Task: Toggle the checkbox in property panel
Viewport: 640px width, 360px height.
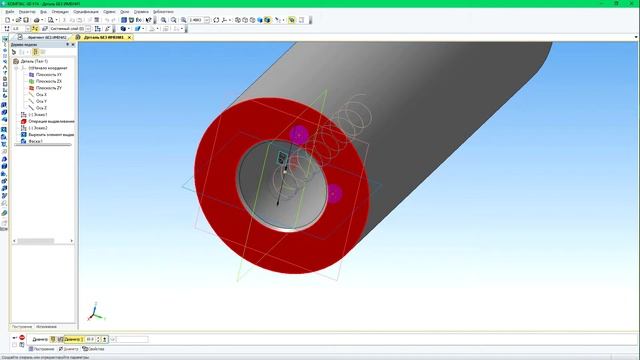Action: (15, 345)
